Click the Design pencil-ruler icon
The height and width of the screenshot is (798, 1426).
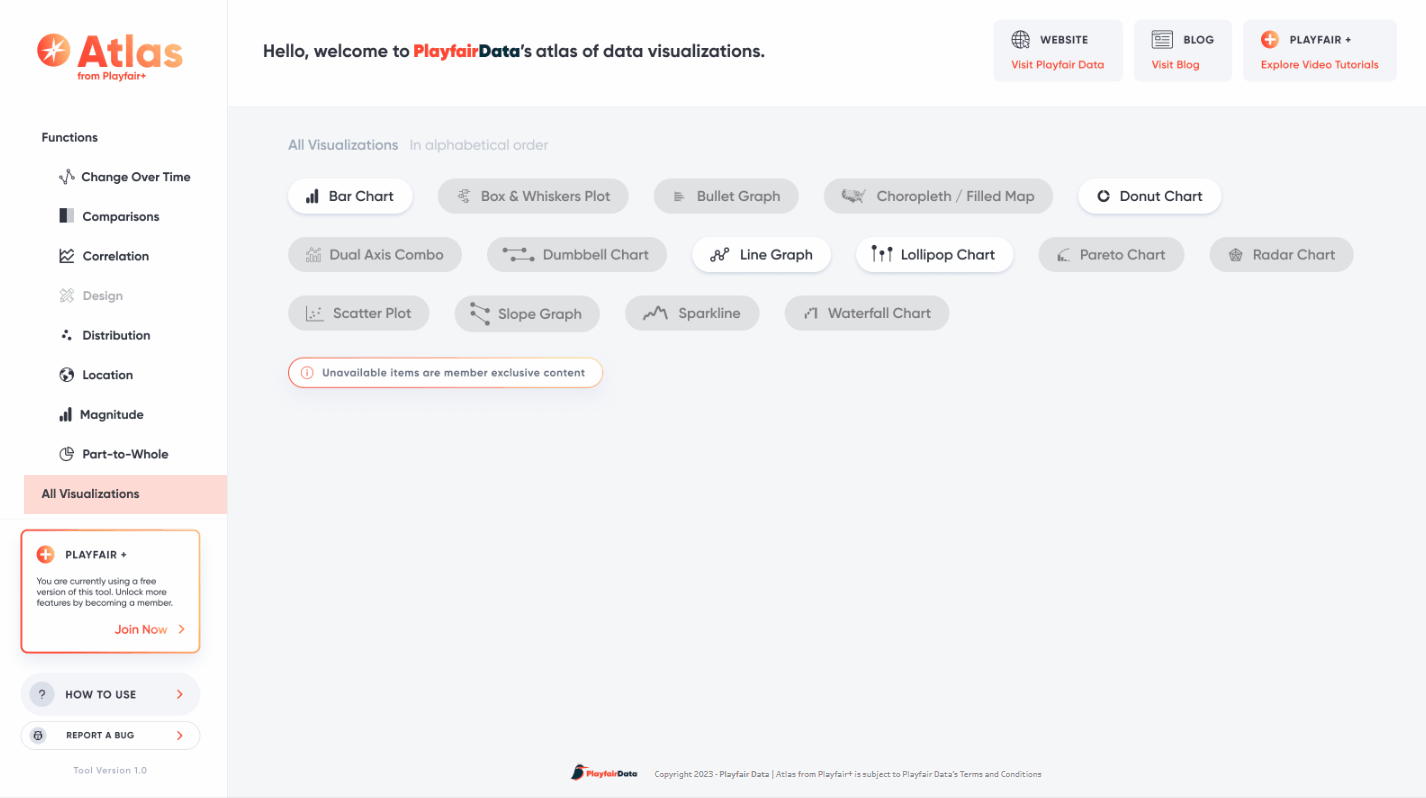(67, 296)
